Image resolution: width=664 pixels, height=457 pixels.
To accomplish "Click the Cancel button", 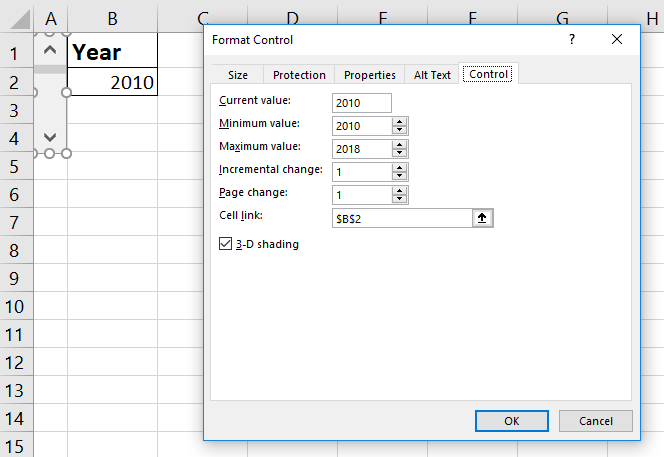I will (596, 421).
